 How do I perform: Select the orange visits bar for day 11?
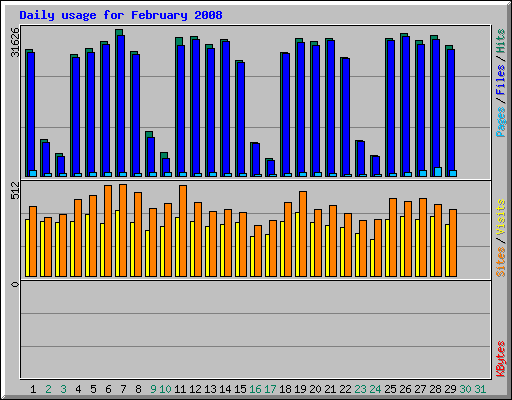[183, 231]
